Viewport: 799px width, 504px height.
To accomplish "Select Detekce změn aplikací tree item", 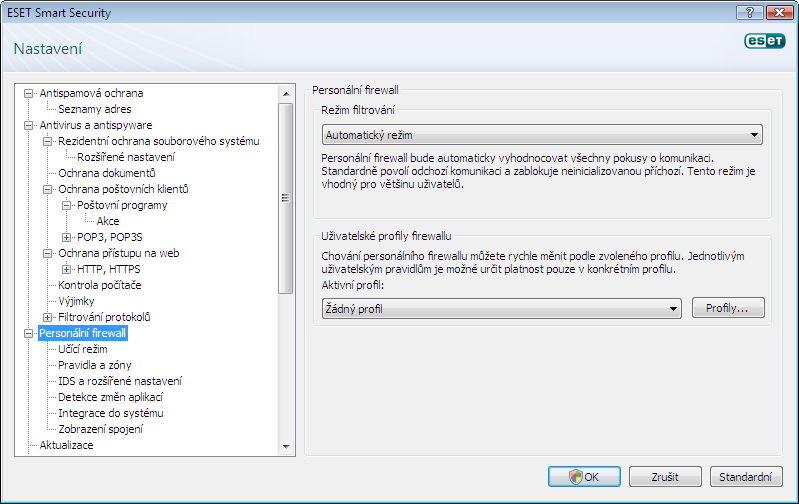I will pyautogui.click(x=111, y=397).
